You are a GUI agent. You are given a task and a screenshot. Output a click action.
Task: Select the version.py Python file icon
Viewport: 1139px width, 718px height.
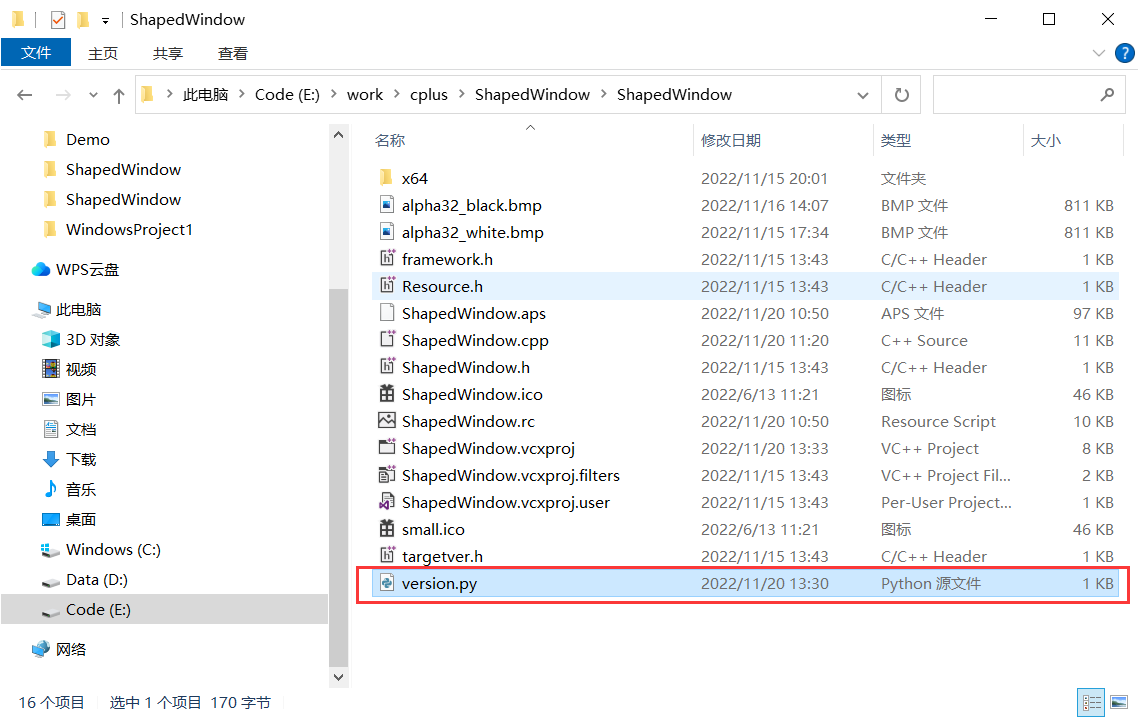click(x=387, y=583)
